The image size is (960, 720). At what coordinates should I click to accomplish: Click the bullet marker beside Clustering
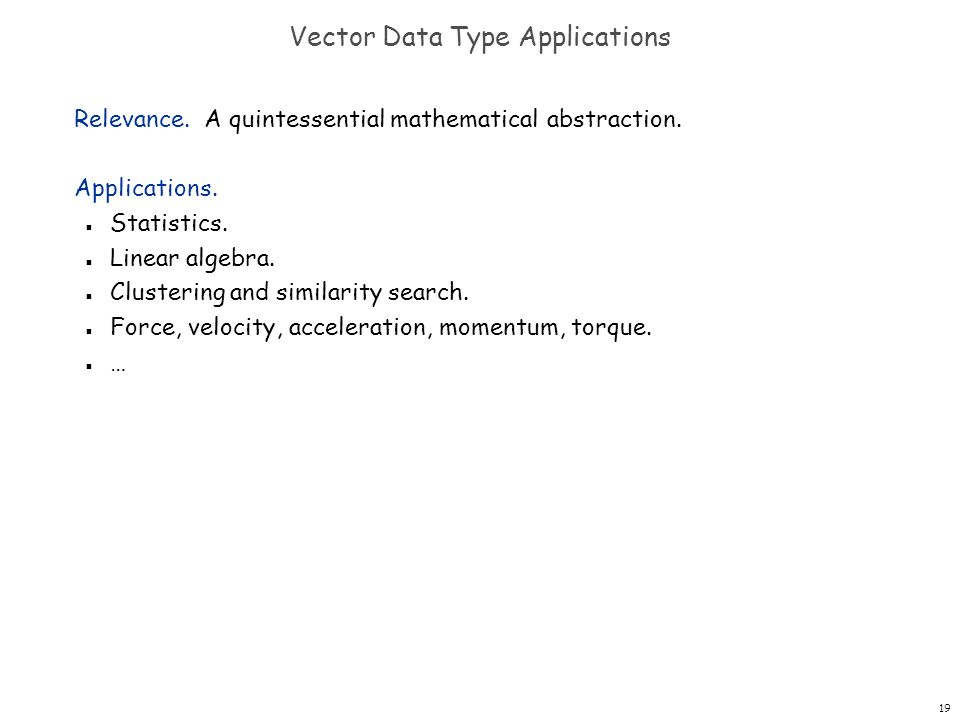[89, 296]
